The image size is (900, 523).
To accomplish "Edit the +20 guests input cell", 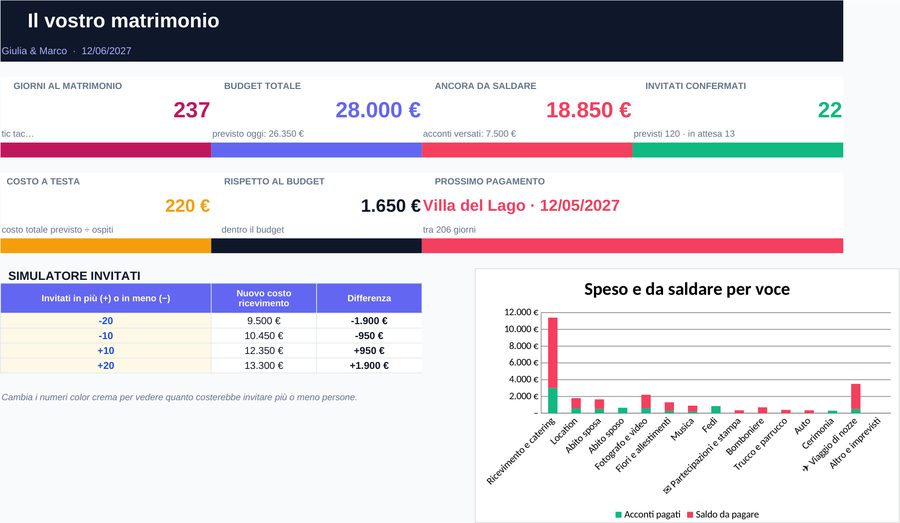I will [x=106, y=366].
